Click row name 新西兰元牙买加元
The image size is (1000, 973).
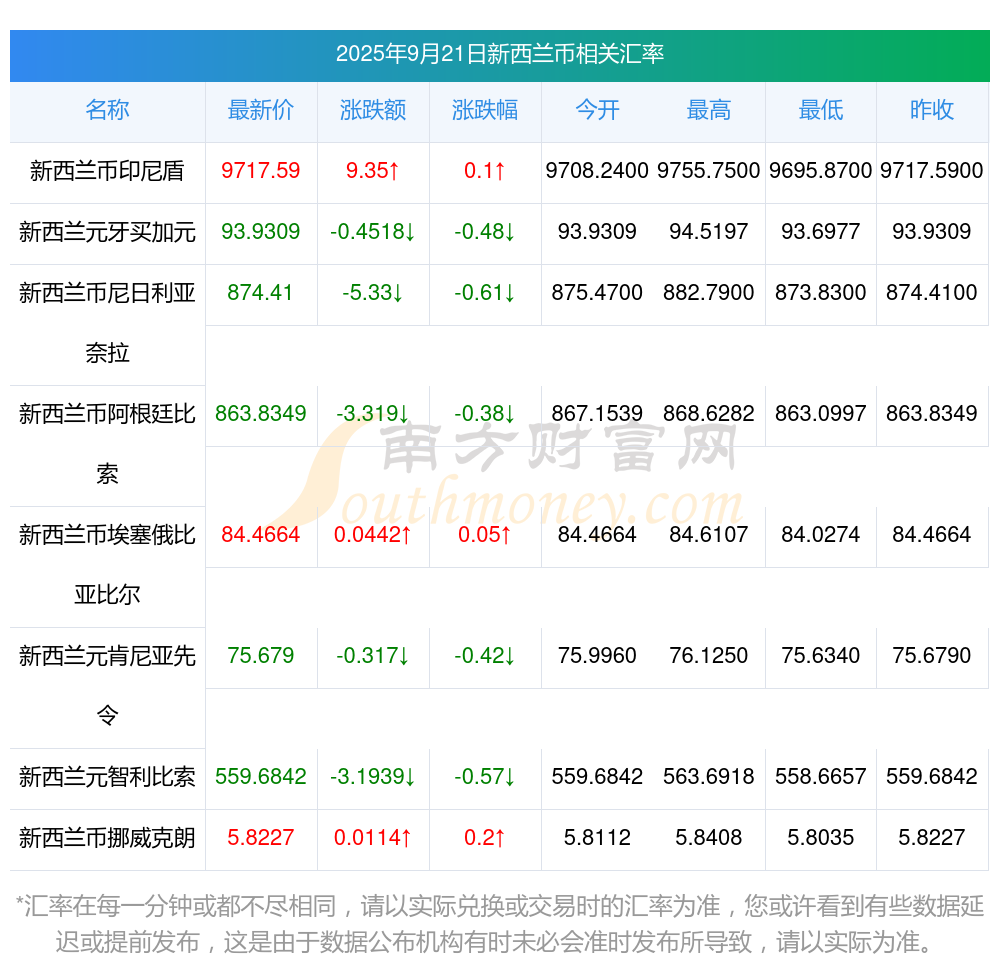[107, 231]
